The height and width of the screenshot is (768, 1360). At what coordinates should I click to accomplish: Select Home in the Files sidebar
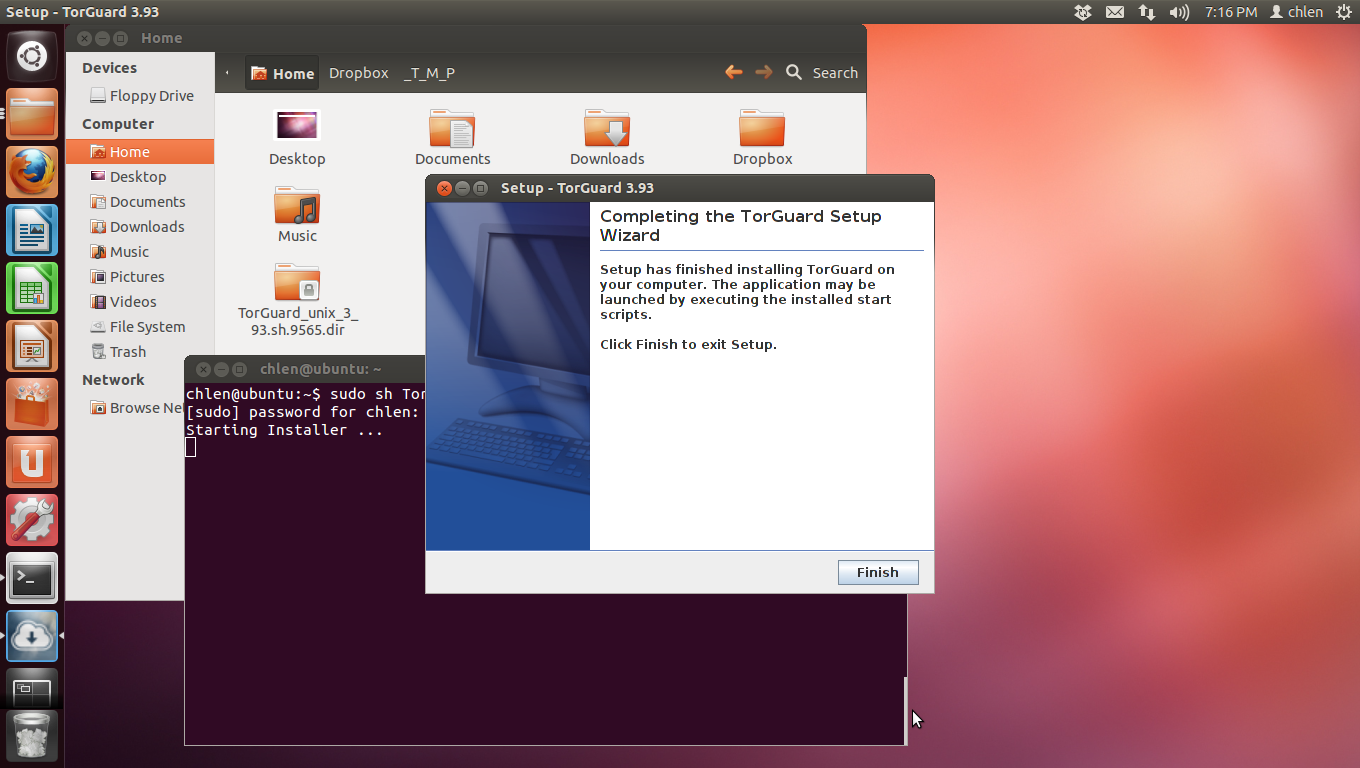[x=140, y=152]
